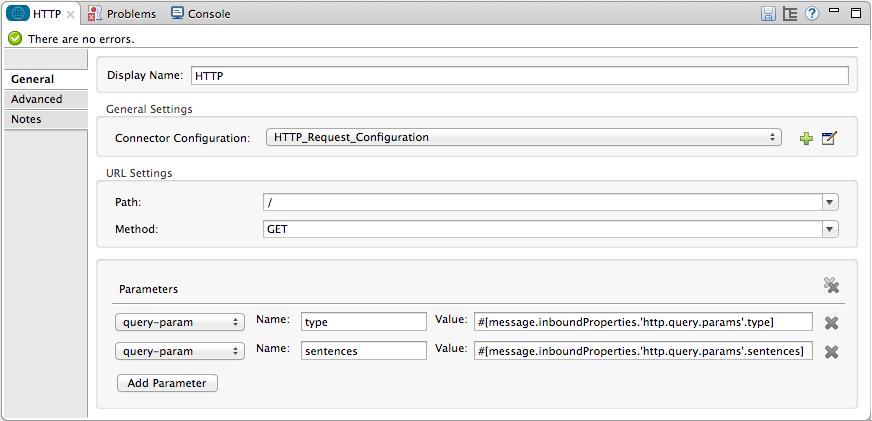The height and width of the screenshot is (421, 872).
Task: Switch to the Problems tab
Action: point(122,14)
